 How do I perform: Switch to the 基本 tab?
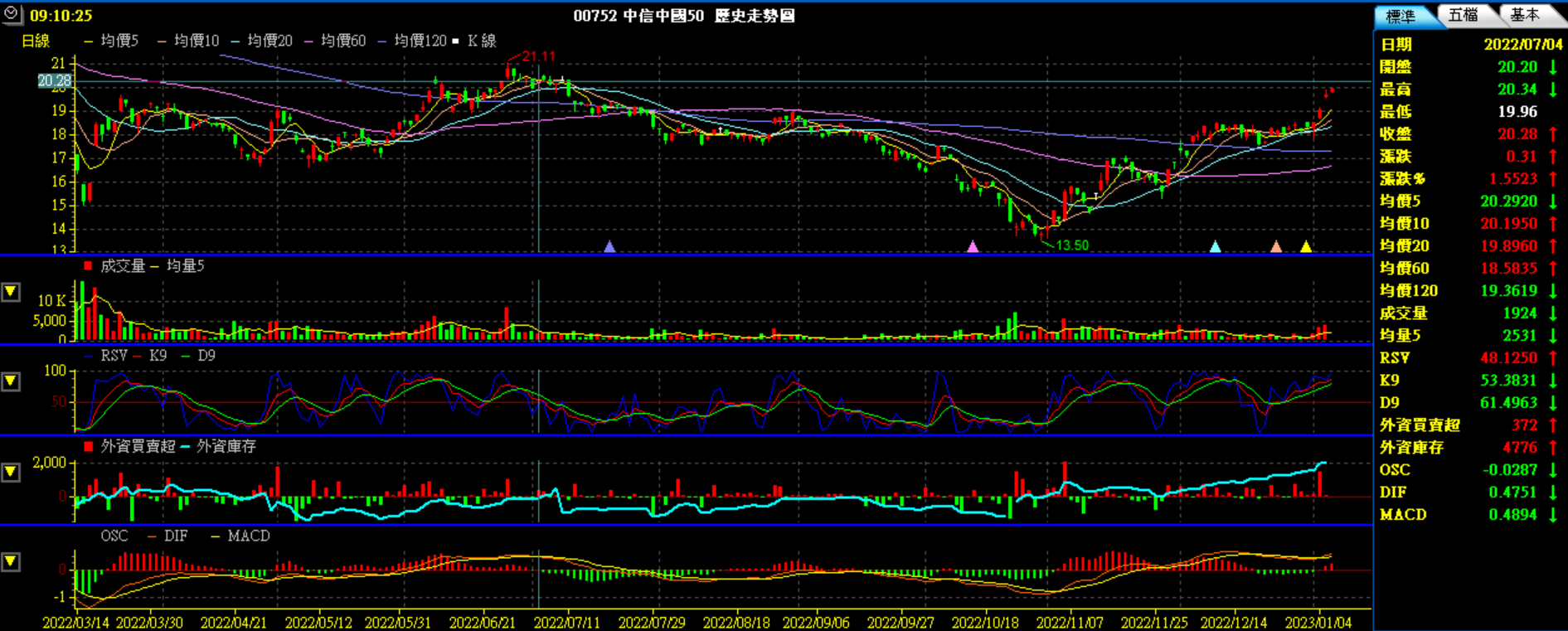point(1524,15)
